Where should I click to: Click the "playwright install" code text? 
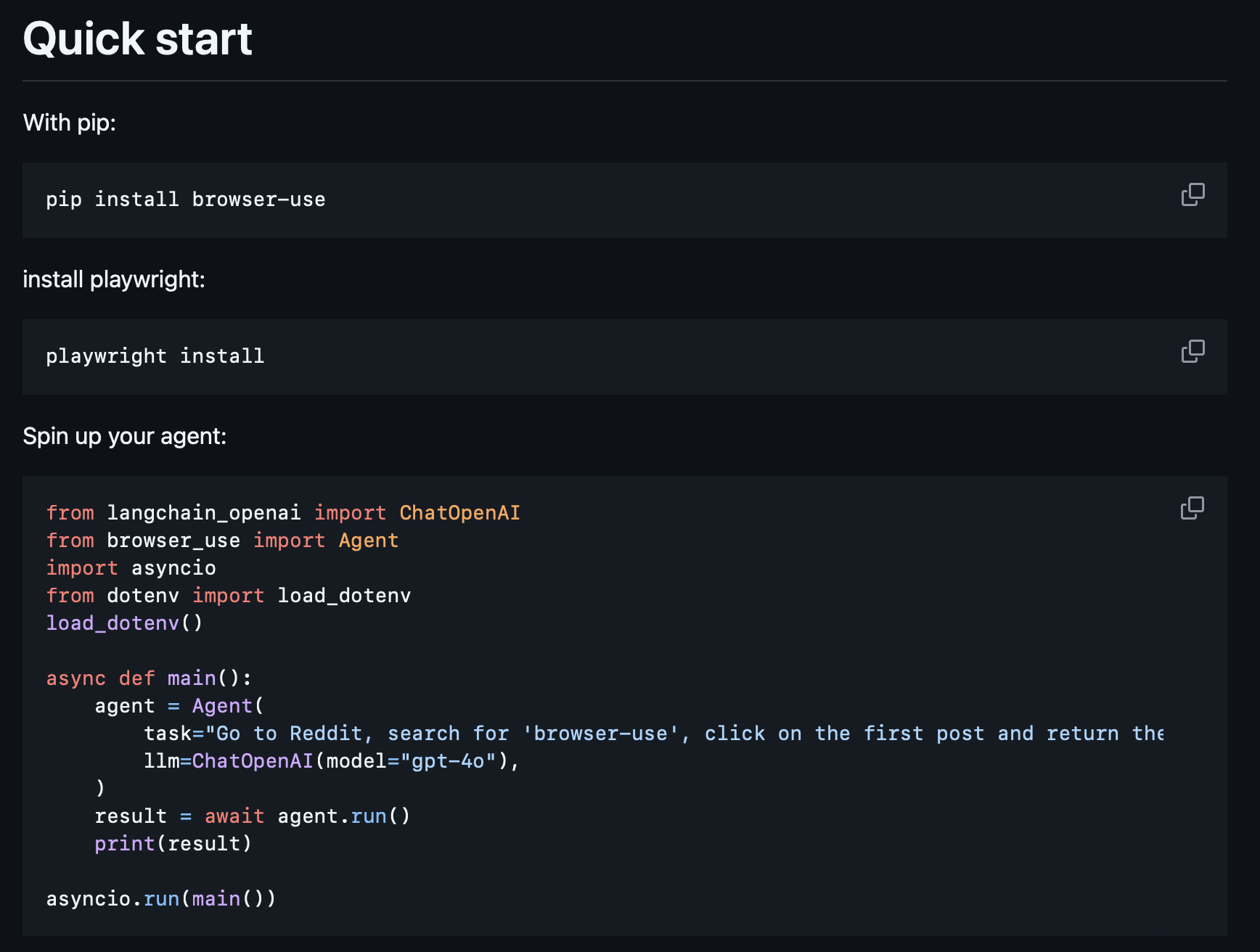click(155, 356)
